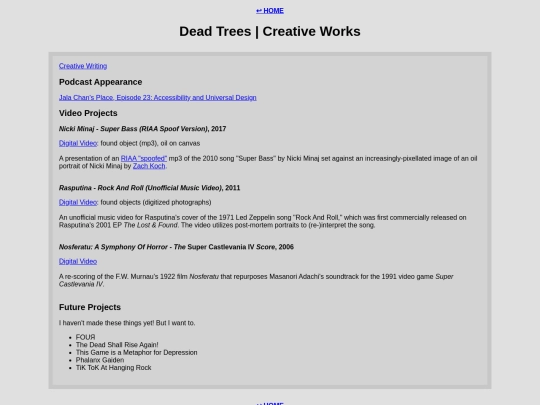The height and width of the screenshot is (405, 540).
Task: Click the Nicki Minaj - Super Bass title
Action: coord(143,129)
